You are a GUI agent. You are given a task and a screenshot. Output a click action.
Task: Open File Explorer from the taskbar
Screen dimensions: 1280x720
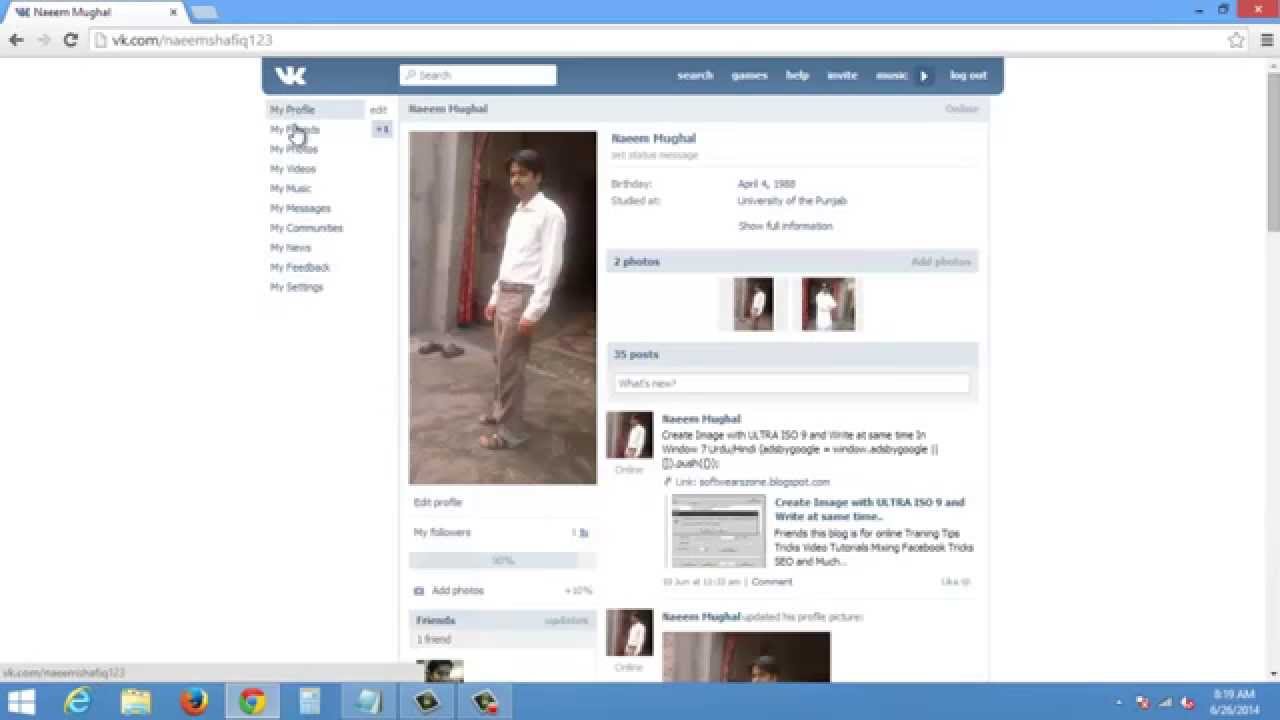[x=135, y=702]
